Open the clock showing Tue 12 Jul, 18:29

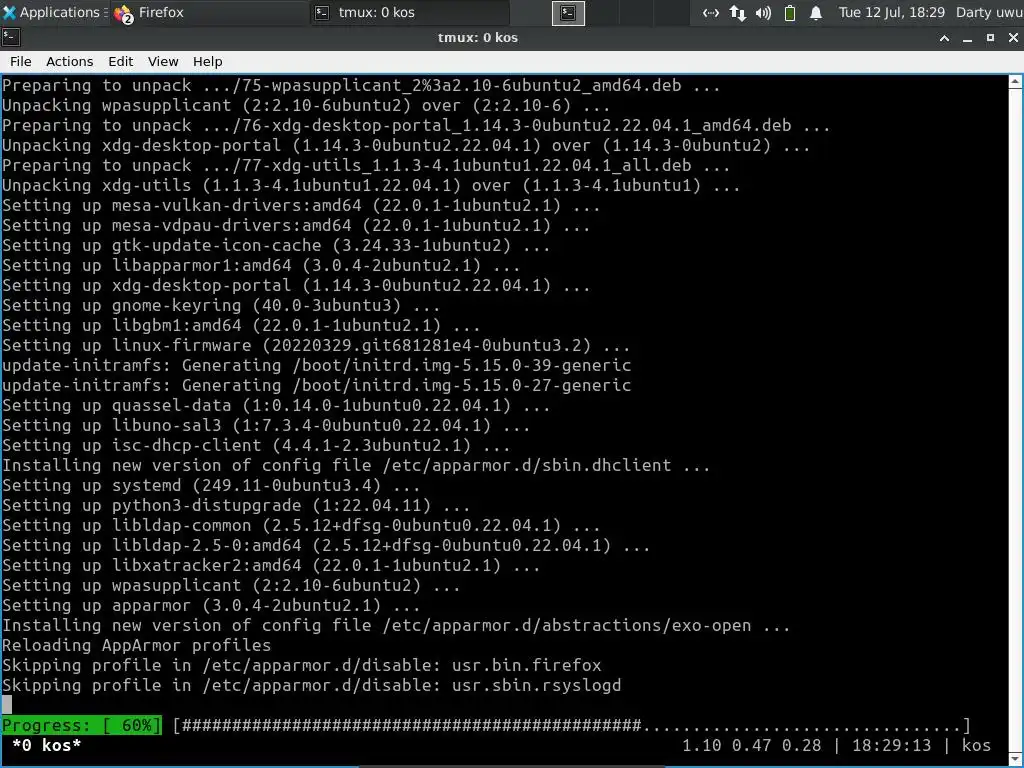pos(891,12)
